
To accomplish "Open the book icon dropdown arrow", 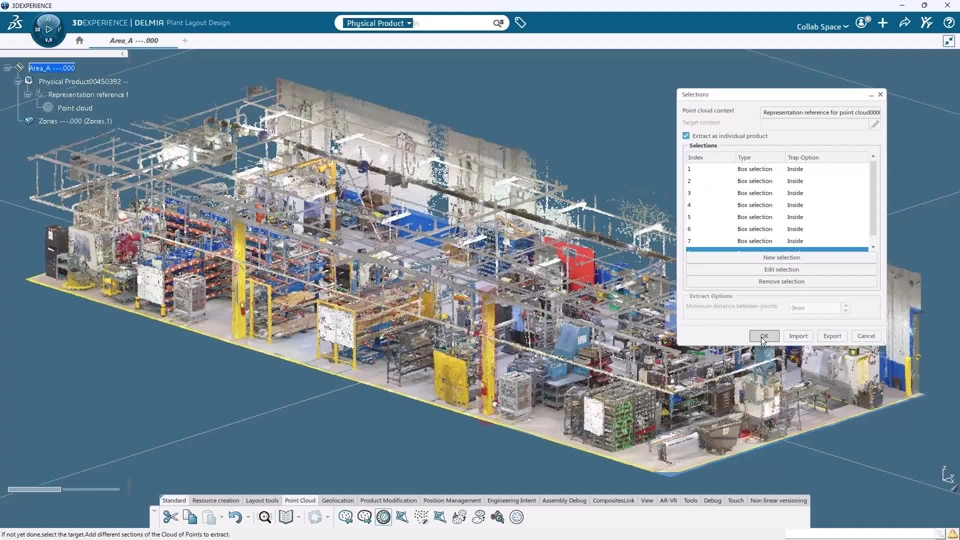I will (x=298, y=517).
